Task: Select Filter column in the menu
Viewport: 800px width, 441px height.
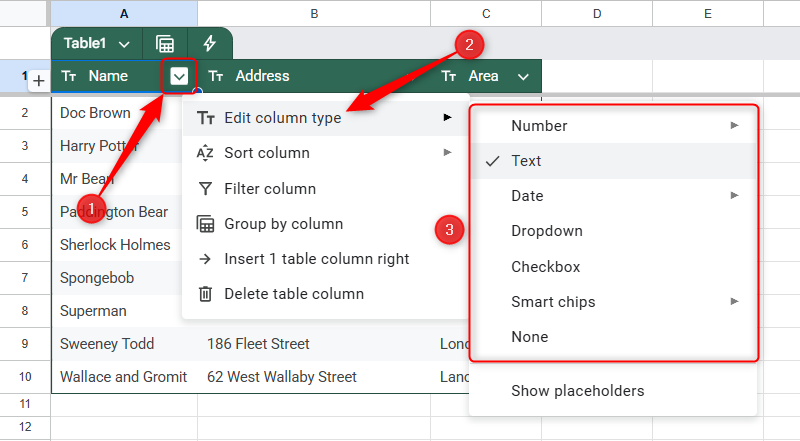Action: (270, 188)
